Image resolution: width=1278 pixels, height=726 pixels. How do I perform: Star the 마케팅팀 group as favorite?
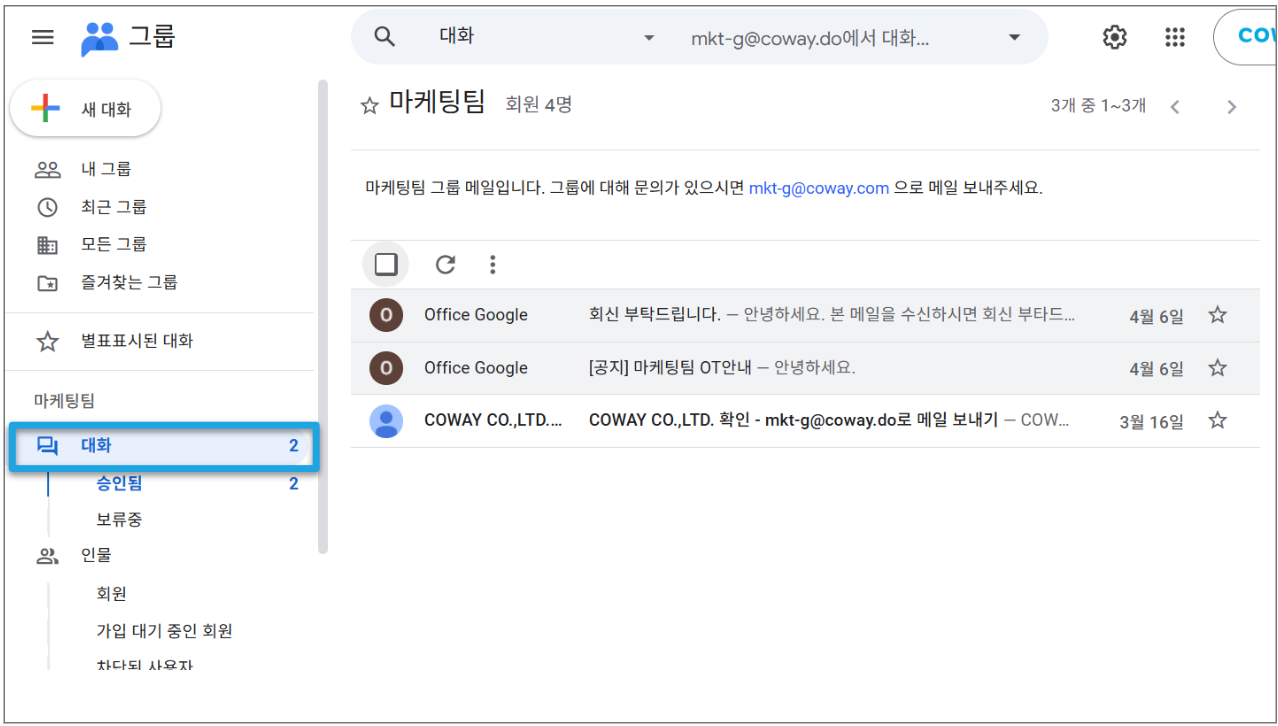pyautogui.click(x=369, y=105)
